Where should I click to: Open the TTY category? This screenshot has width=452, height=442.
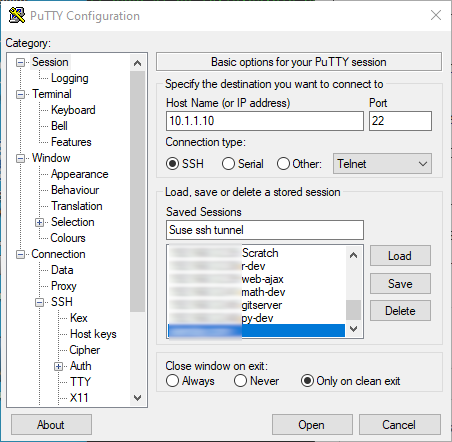pyautogui.click(x=80, y=382)
